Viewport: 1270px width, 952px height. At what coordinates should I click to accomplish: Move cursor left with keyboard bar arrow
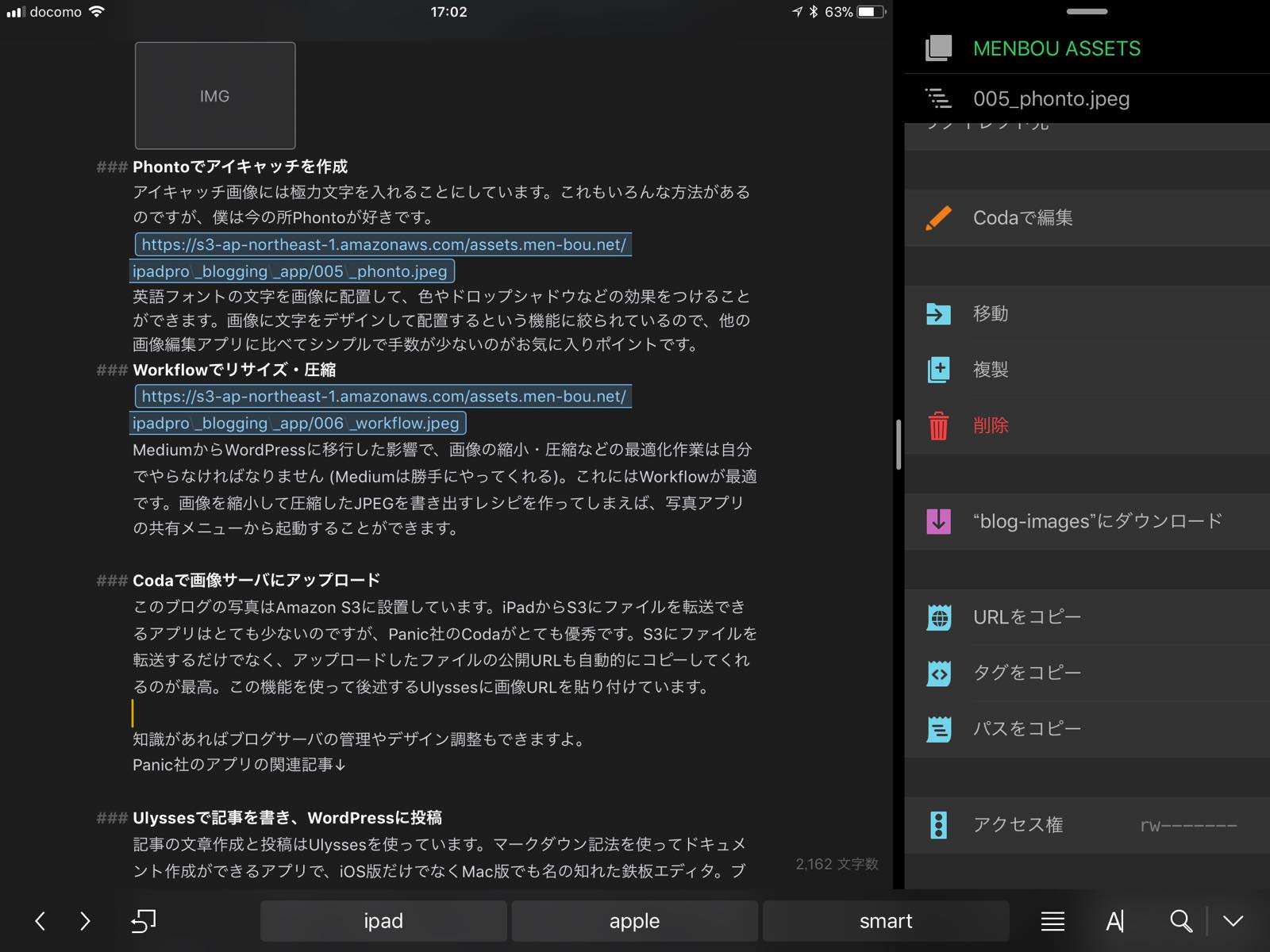pos(40,921)
